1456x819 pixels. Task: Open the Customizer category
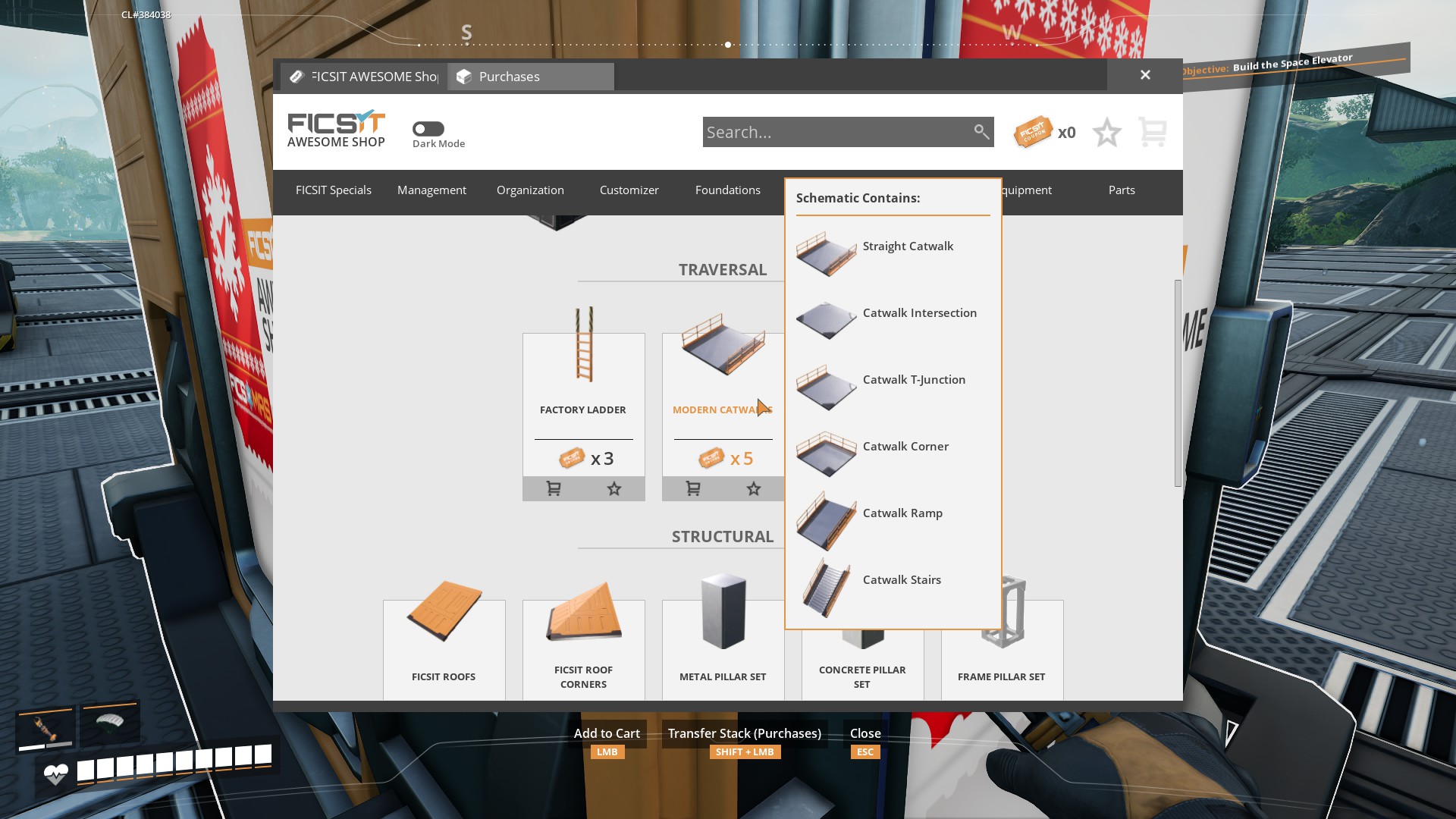coord(629,190)
